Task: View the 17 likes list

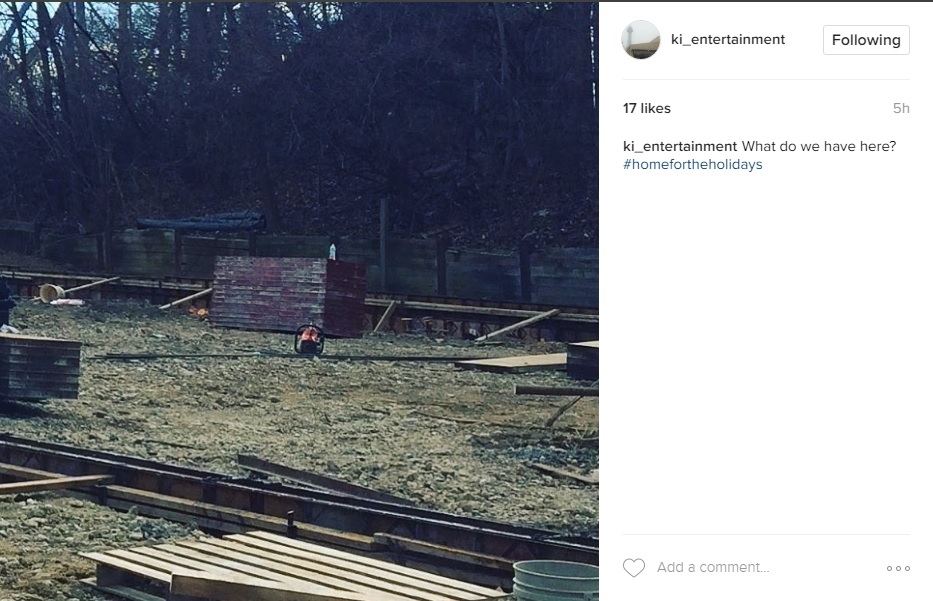Action: click(x=647, y=108)
